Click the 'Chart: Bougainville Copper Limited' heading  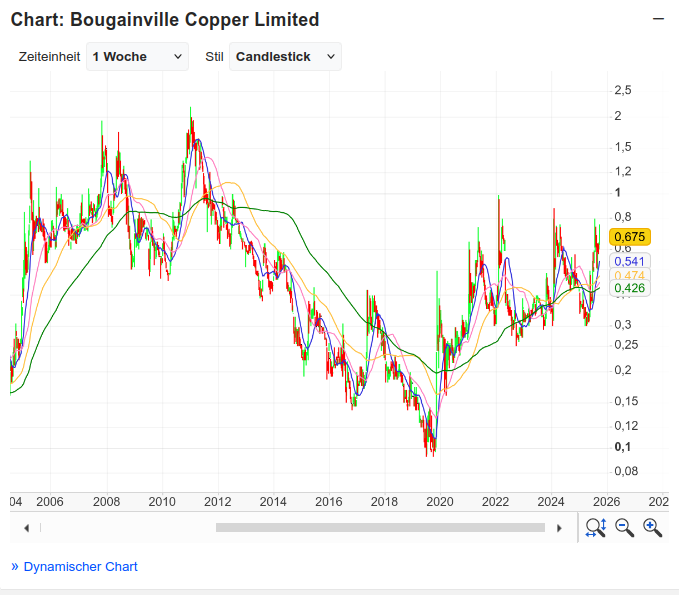point(165,20)
